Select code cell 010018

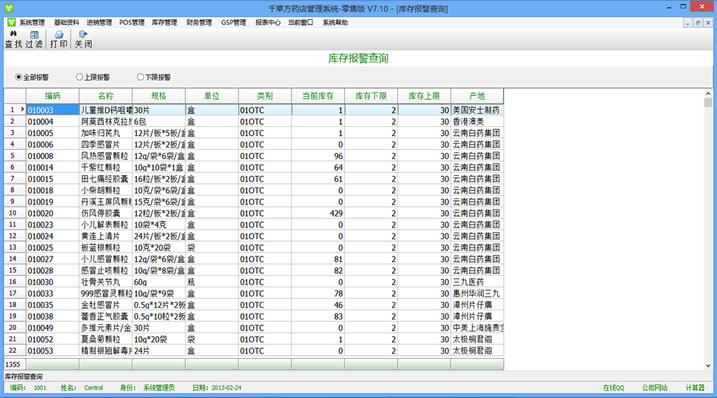[x=53, y=190]
